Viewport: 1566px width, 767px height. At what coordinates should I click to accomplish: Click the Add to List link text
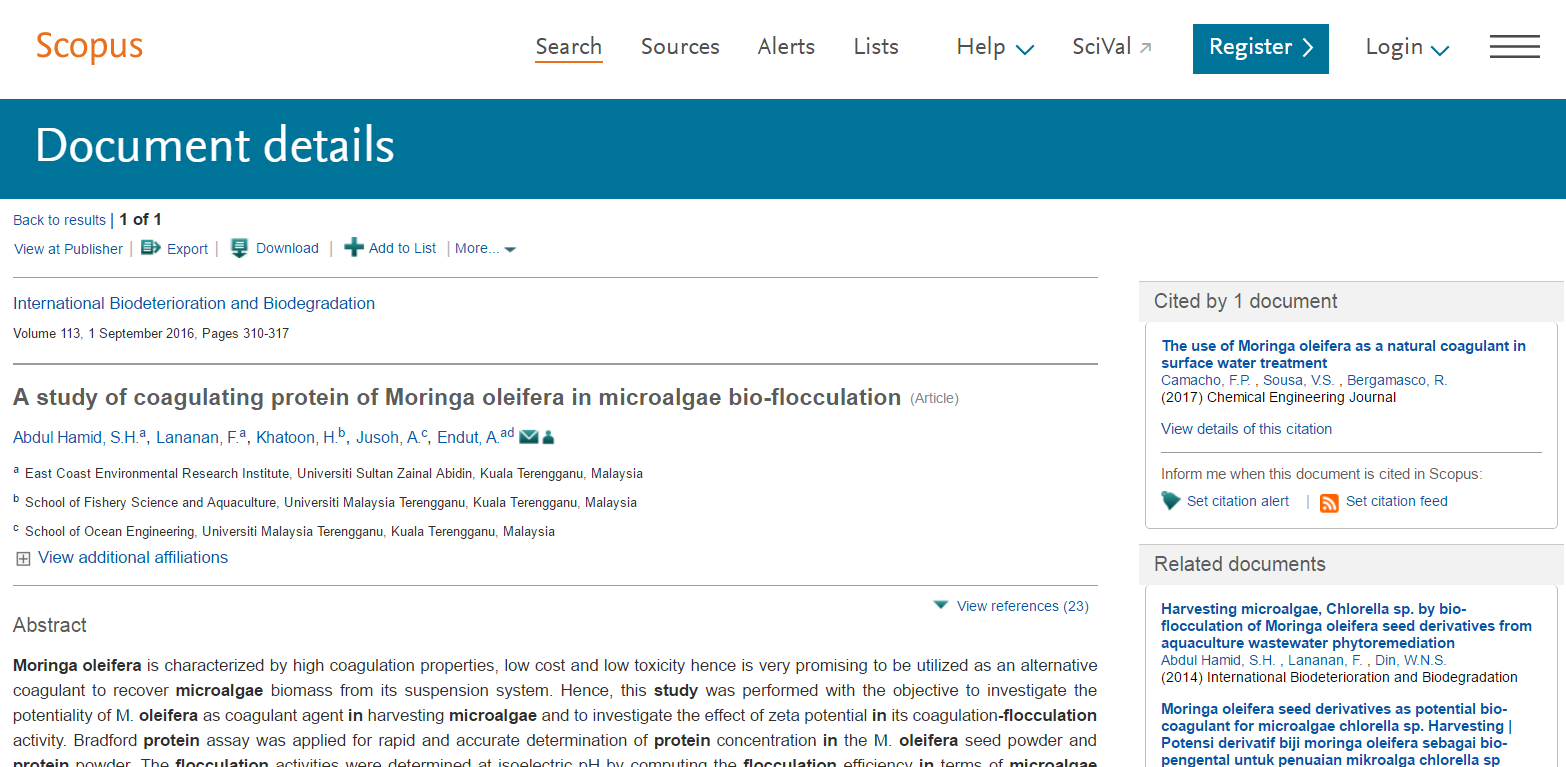coord(403,248)
